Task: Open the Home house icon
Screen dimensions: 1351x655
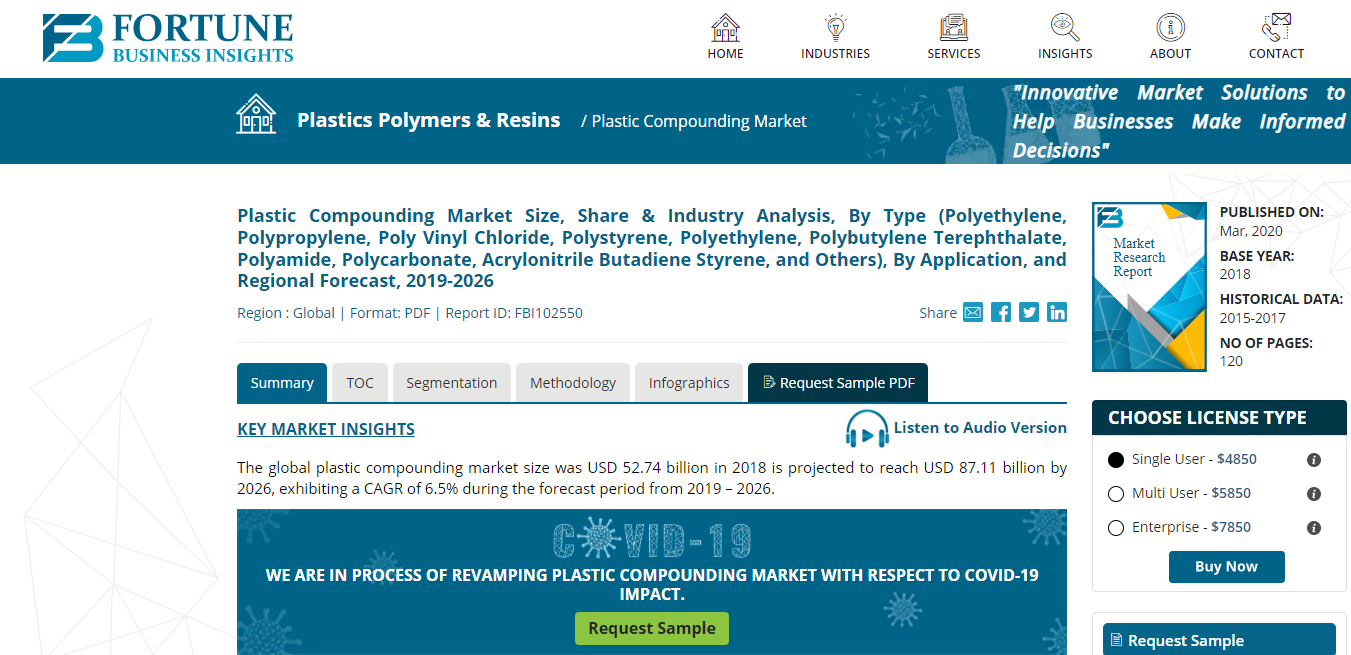Action: click(725, 27)
